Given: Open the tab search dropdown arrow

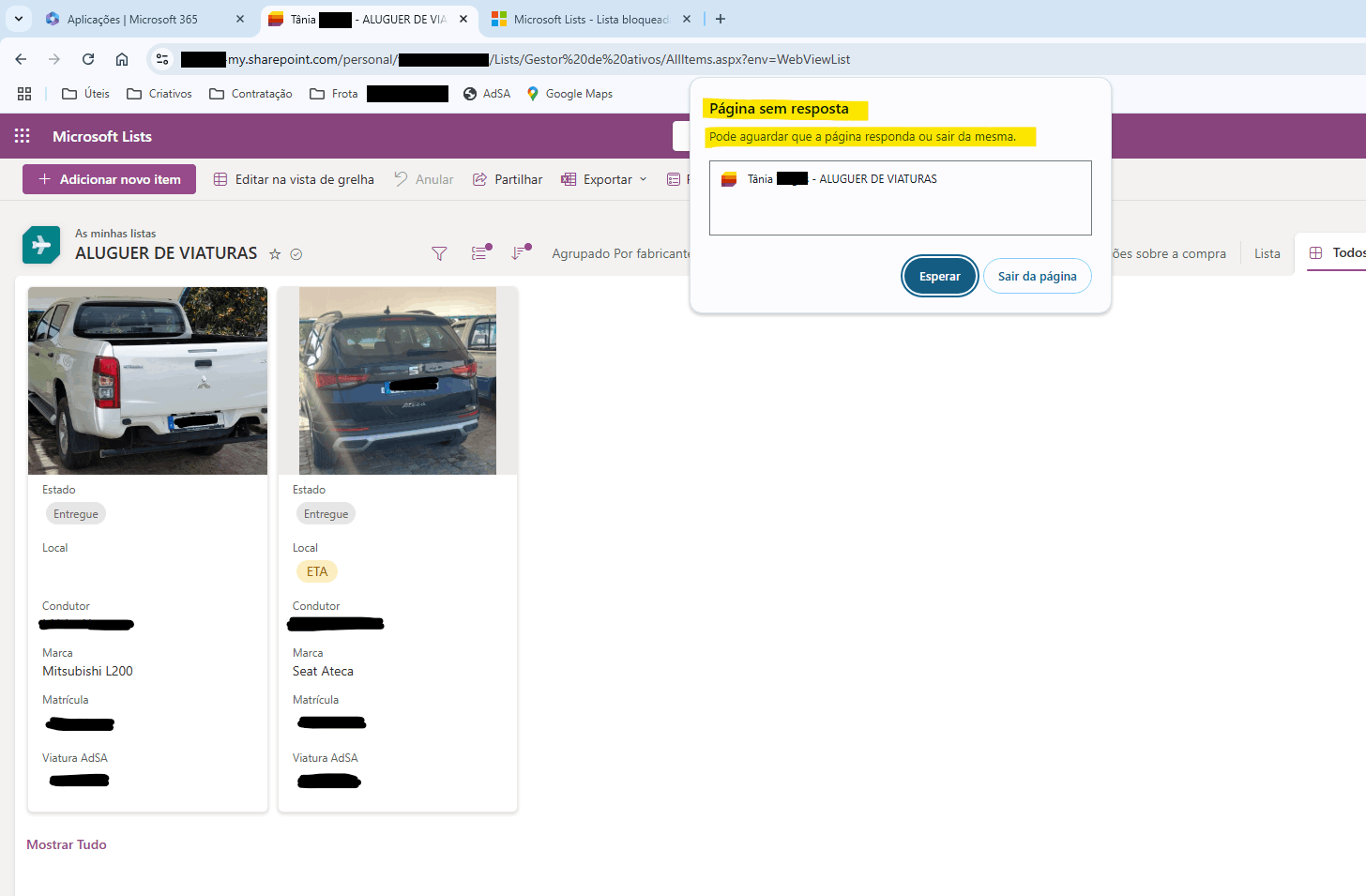Looking at the screenshot, I should 19,19.
